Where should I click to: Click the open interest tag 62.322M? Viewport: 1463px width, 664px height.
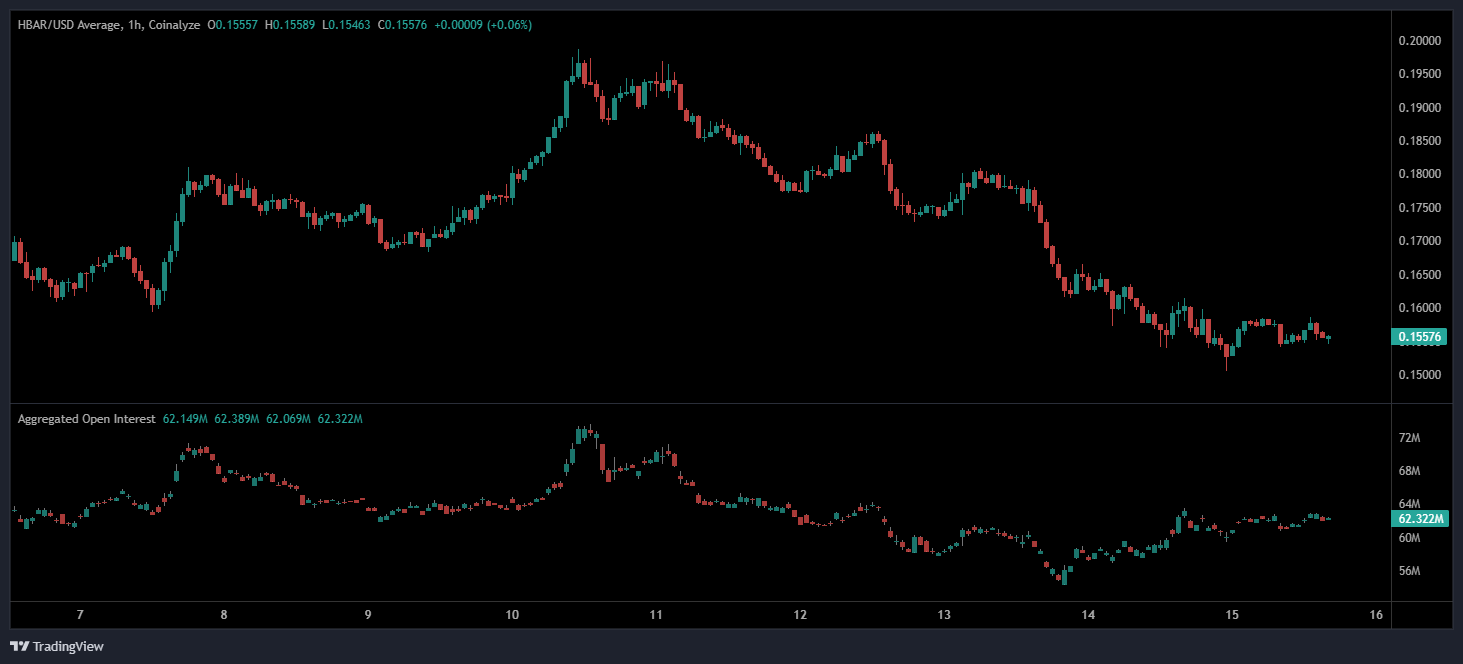click(1417, 519)
